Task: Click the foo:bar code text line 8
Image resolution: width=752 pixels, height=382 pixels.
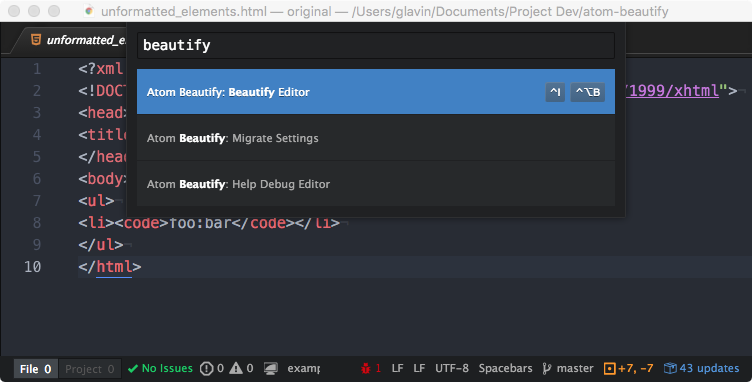Action: click(x=200, y=222)
